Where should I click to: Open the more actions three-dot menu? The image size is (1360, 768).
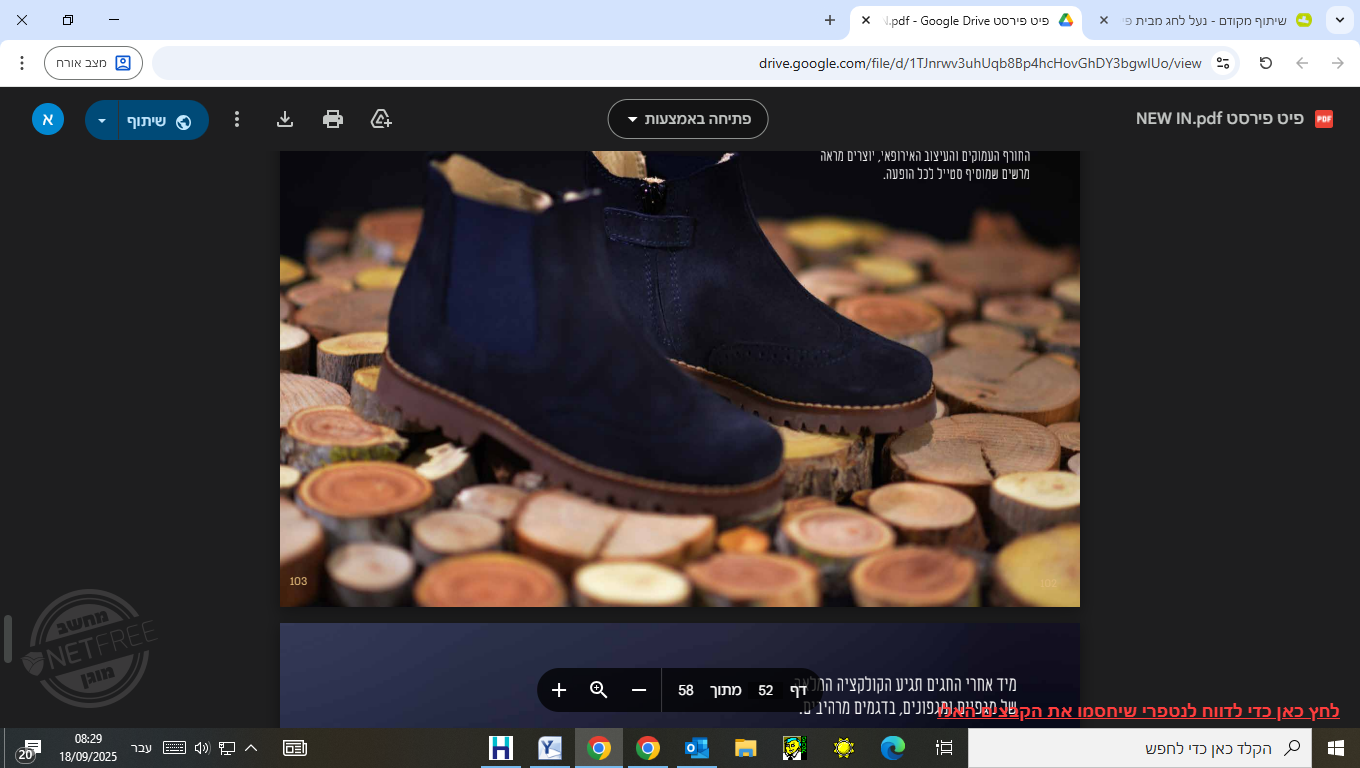[x=237, y=120]
